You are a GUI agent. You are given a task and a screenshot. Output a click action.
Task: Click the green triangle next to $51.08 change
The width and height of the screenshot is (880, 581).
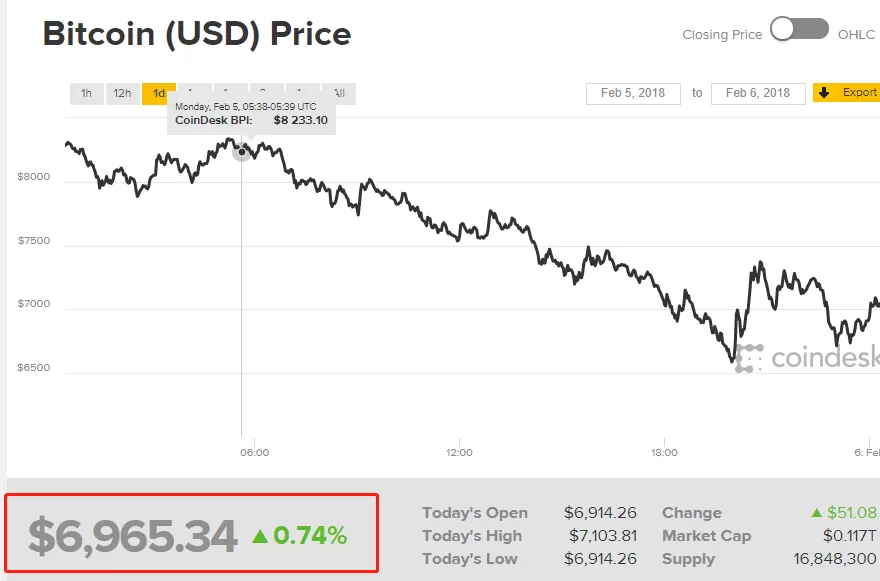pos(817,513)
